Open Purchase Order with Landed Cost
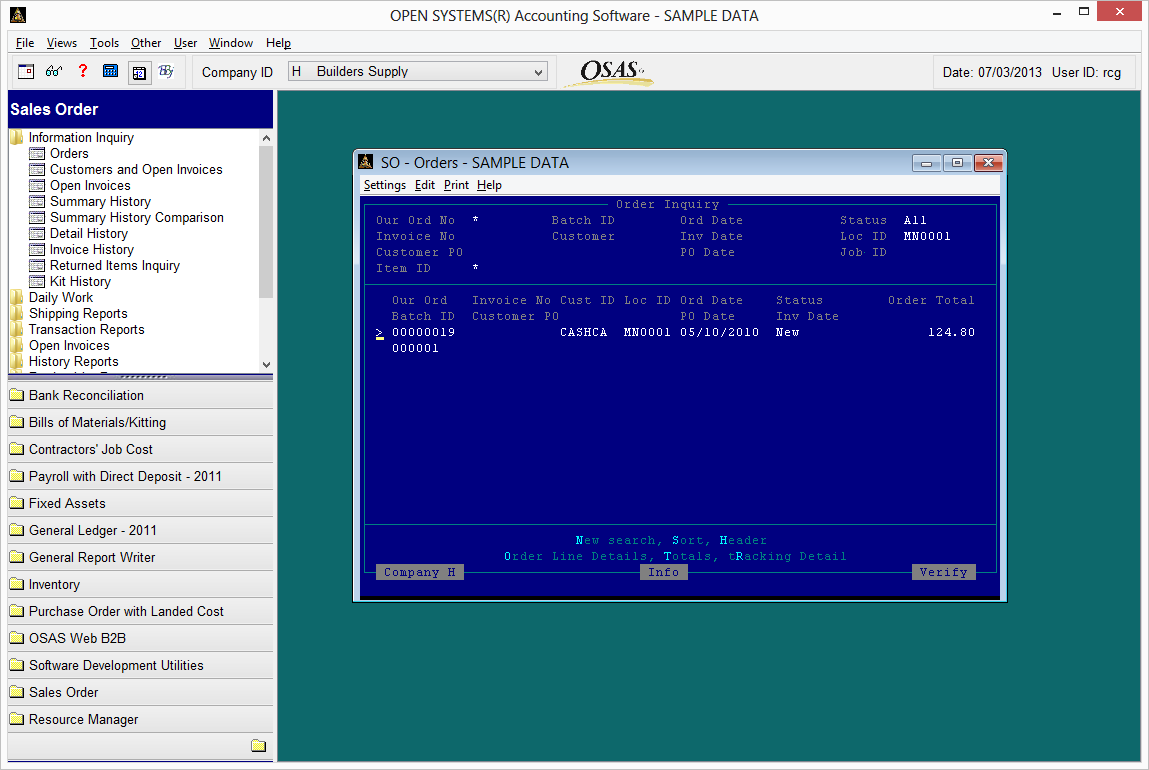1149x770 pixels. (140, 612)
